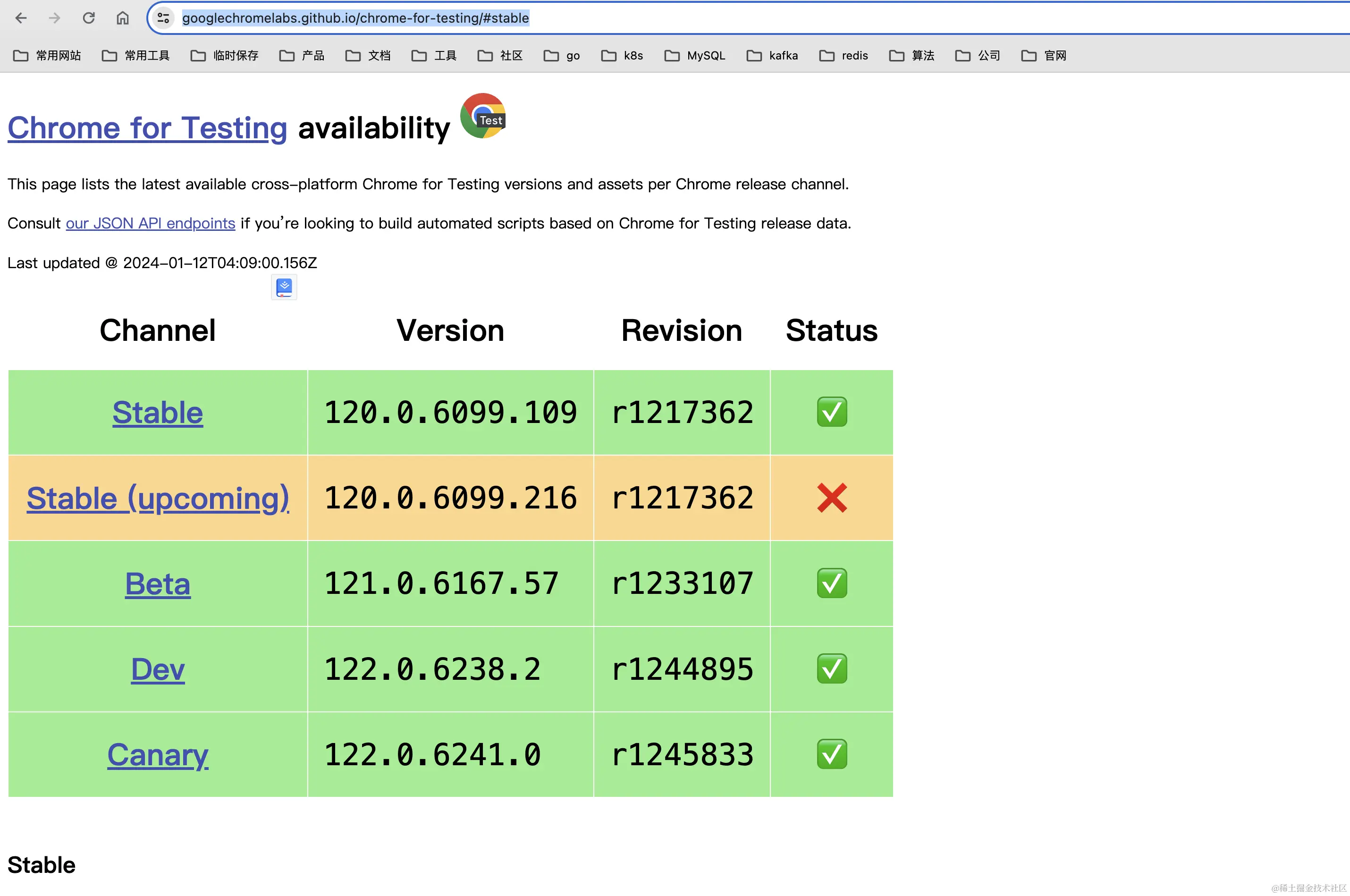Viewport: 1350px width, 896px height.
Task: Click the green checkmark in the Beta row
Action: tap(831, 583)
